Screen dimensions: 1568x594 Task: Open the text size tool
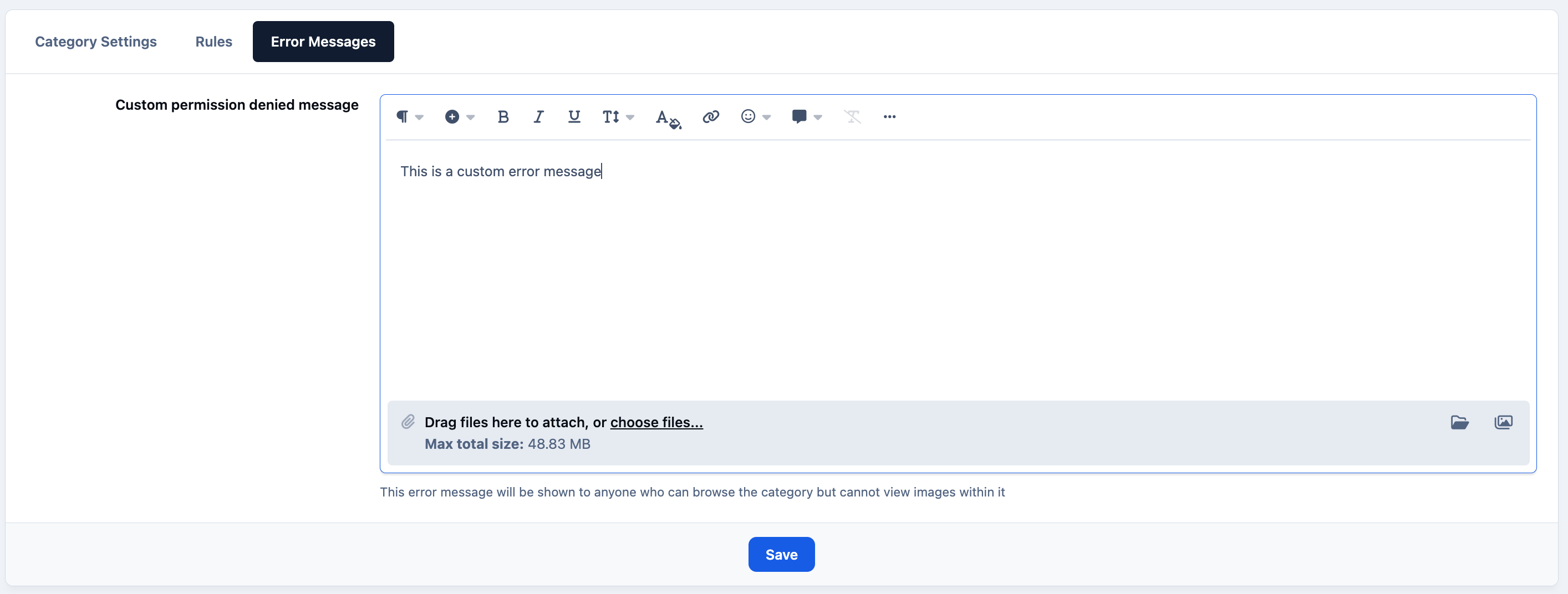[610, 116]
